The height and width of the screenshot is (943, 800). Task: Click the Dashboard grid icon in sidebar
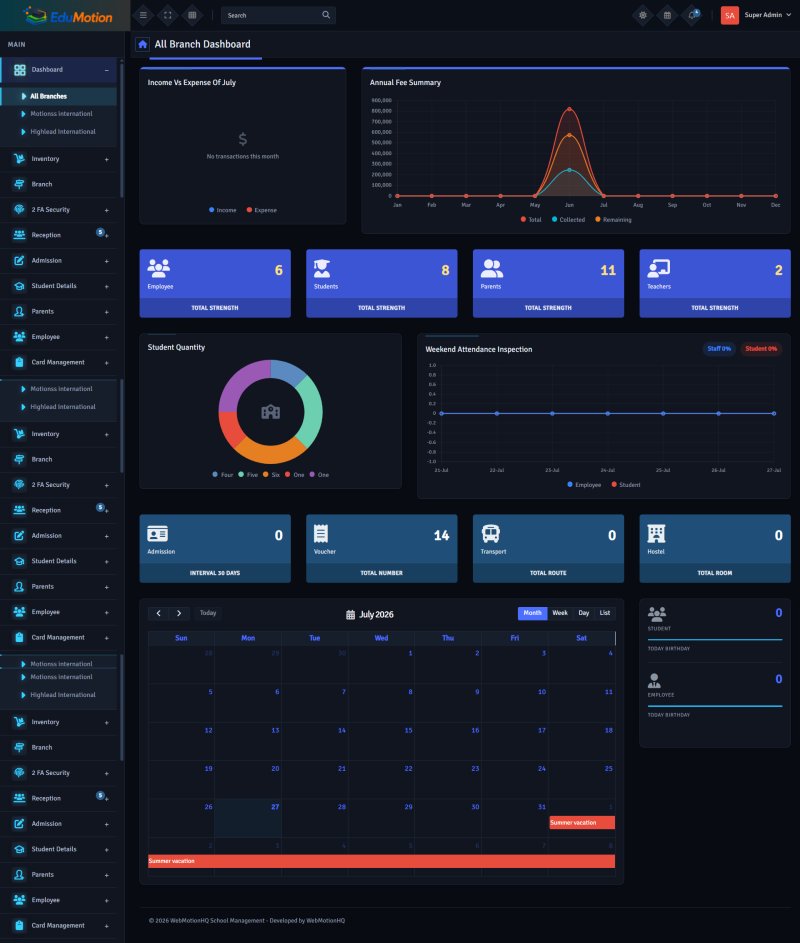coord(19,70)
